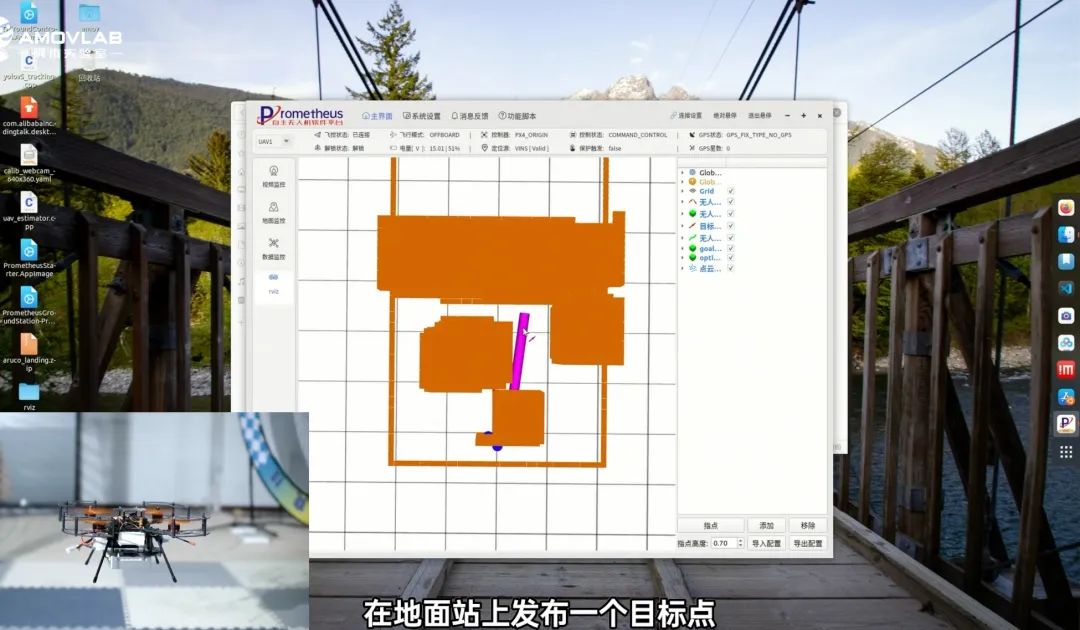1080x630 pixels.
Task: Switch to 系统设置 system settings tab
Action: pos(421,116)
